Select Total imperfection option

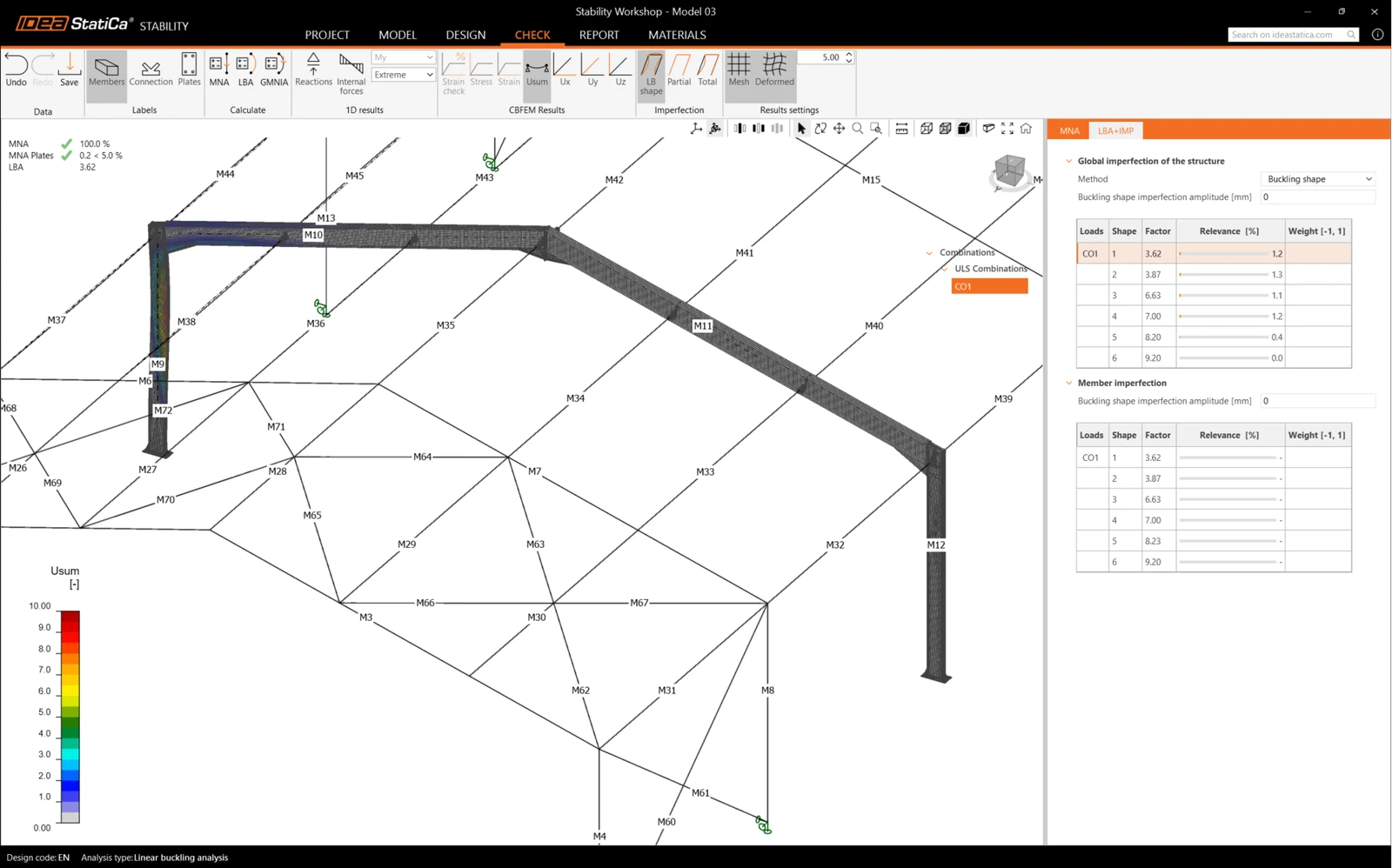707,70
